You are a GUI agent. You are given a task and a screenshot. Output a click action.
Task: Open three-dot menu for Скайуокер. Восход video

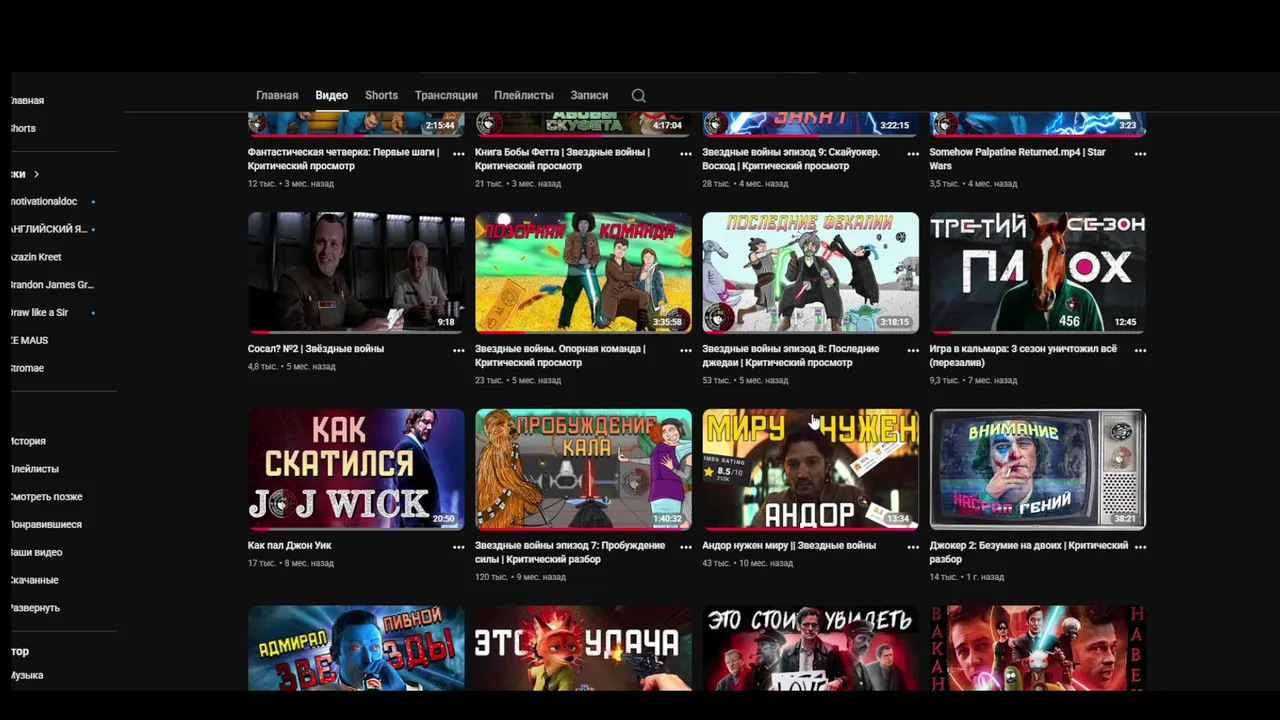point(912,154)
